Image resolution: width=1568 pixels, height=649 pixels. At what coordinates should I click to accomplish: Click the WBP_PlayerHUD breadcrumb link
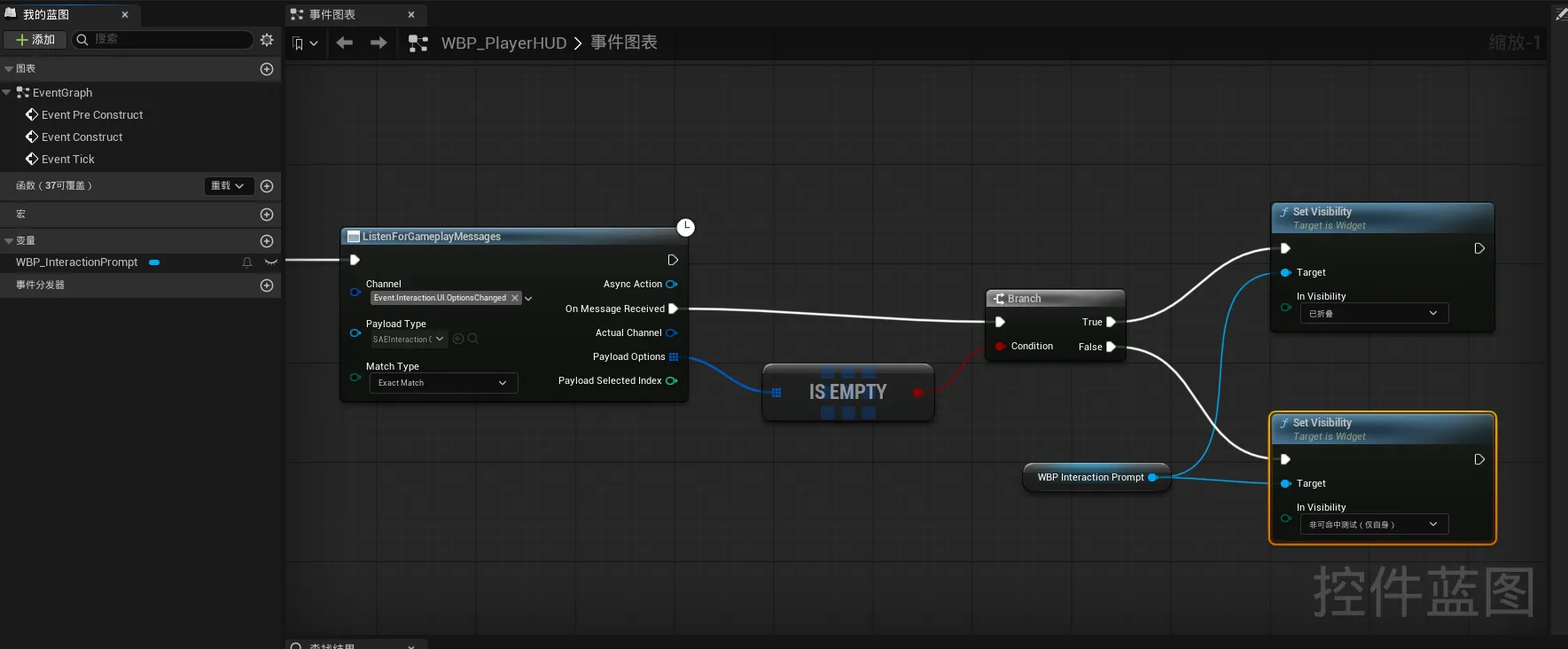point(503,43)
